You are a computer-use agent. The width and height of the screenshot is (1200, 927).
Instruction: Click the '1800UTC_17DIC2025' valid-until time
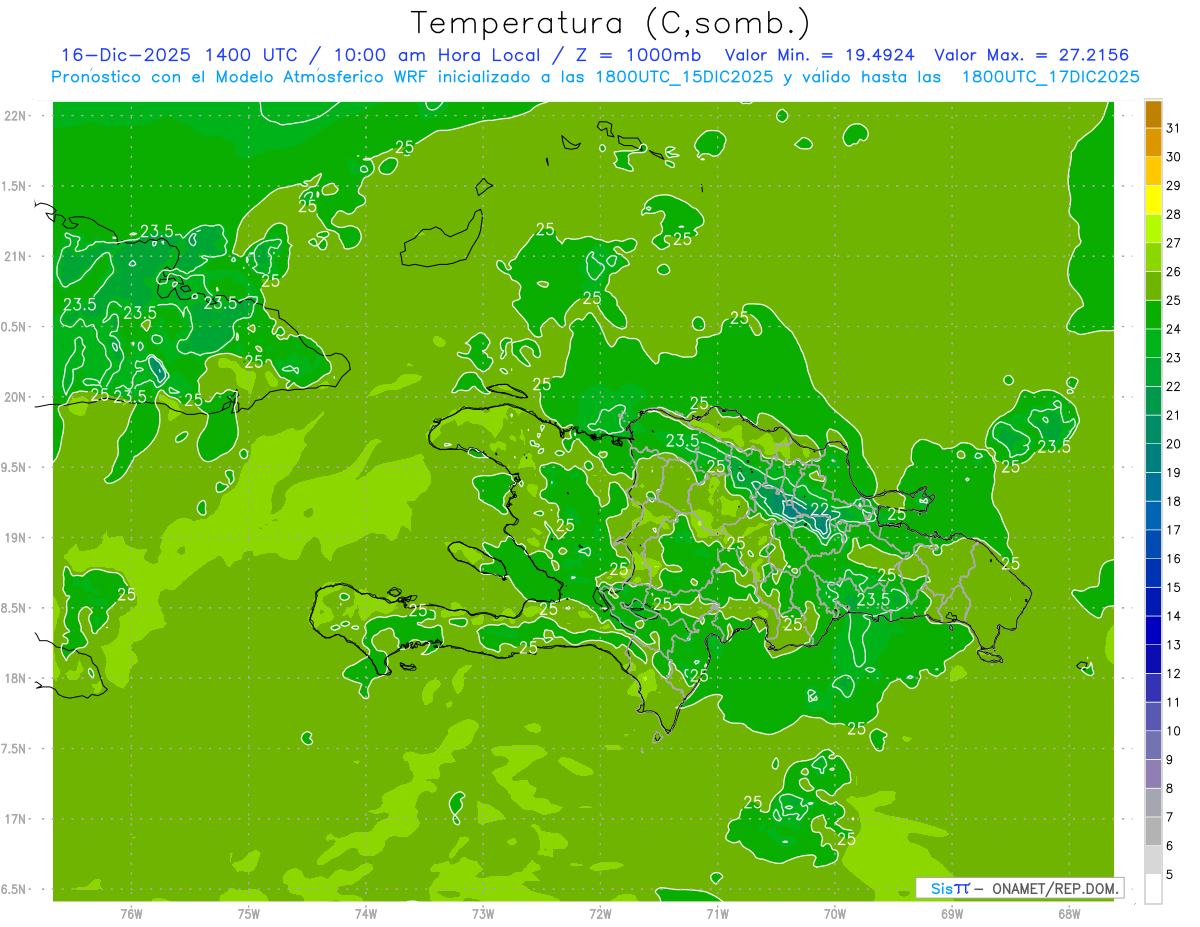(x=1051, y=77)
